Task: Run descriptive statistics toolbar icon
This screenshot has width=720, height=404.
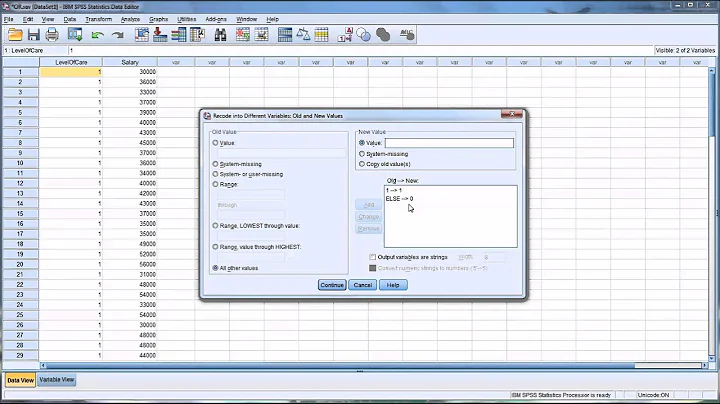Action: pyautogui.click(x=197, y=35)
